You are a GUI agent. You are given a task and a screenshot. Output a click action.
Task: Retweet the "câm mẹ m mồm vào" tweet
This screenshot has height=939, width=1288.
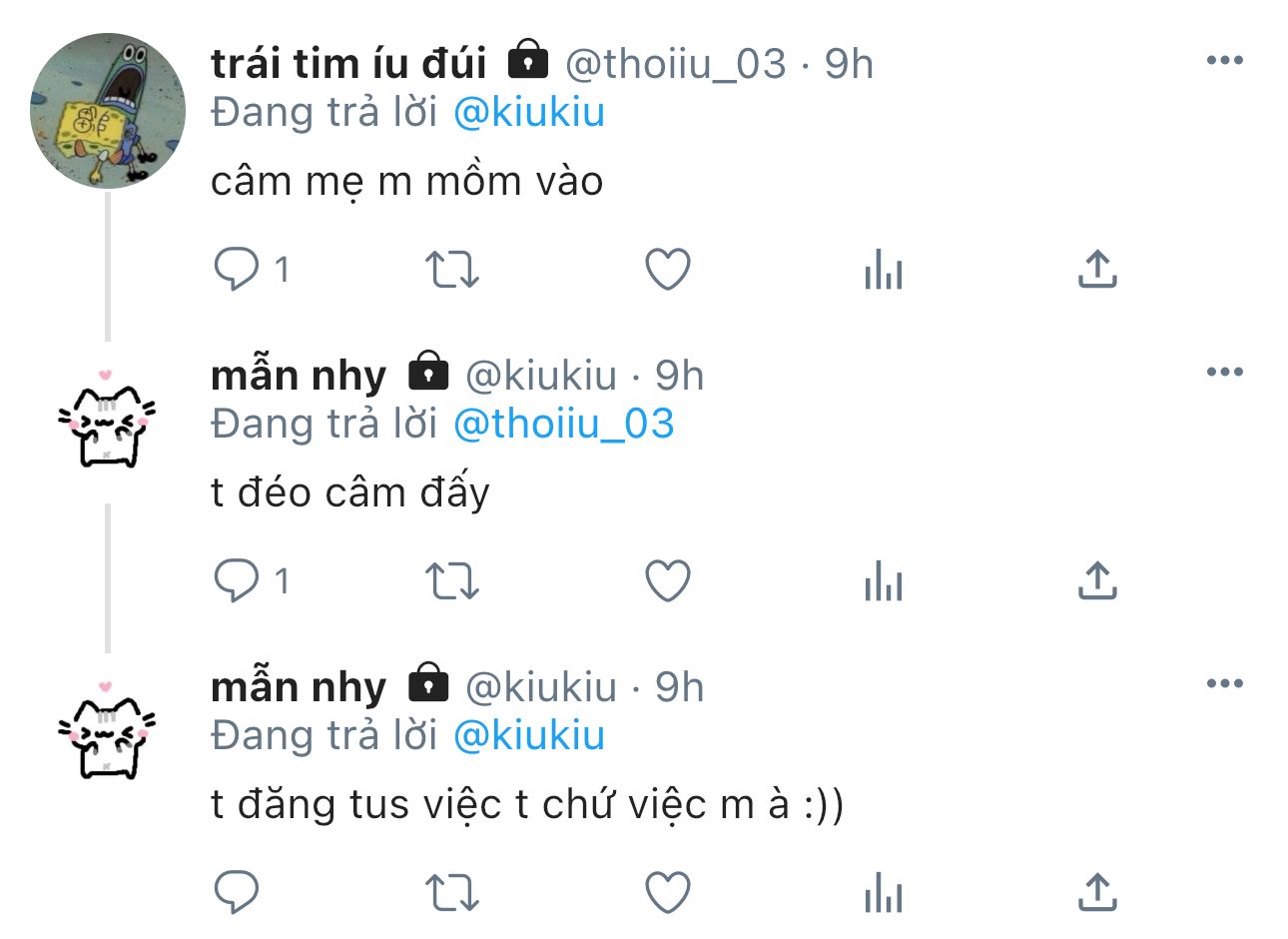pos(452,269)
